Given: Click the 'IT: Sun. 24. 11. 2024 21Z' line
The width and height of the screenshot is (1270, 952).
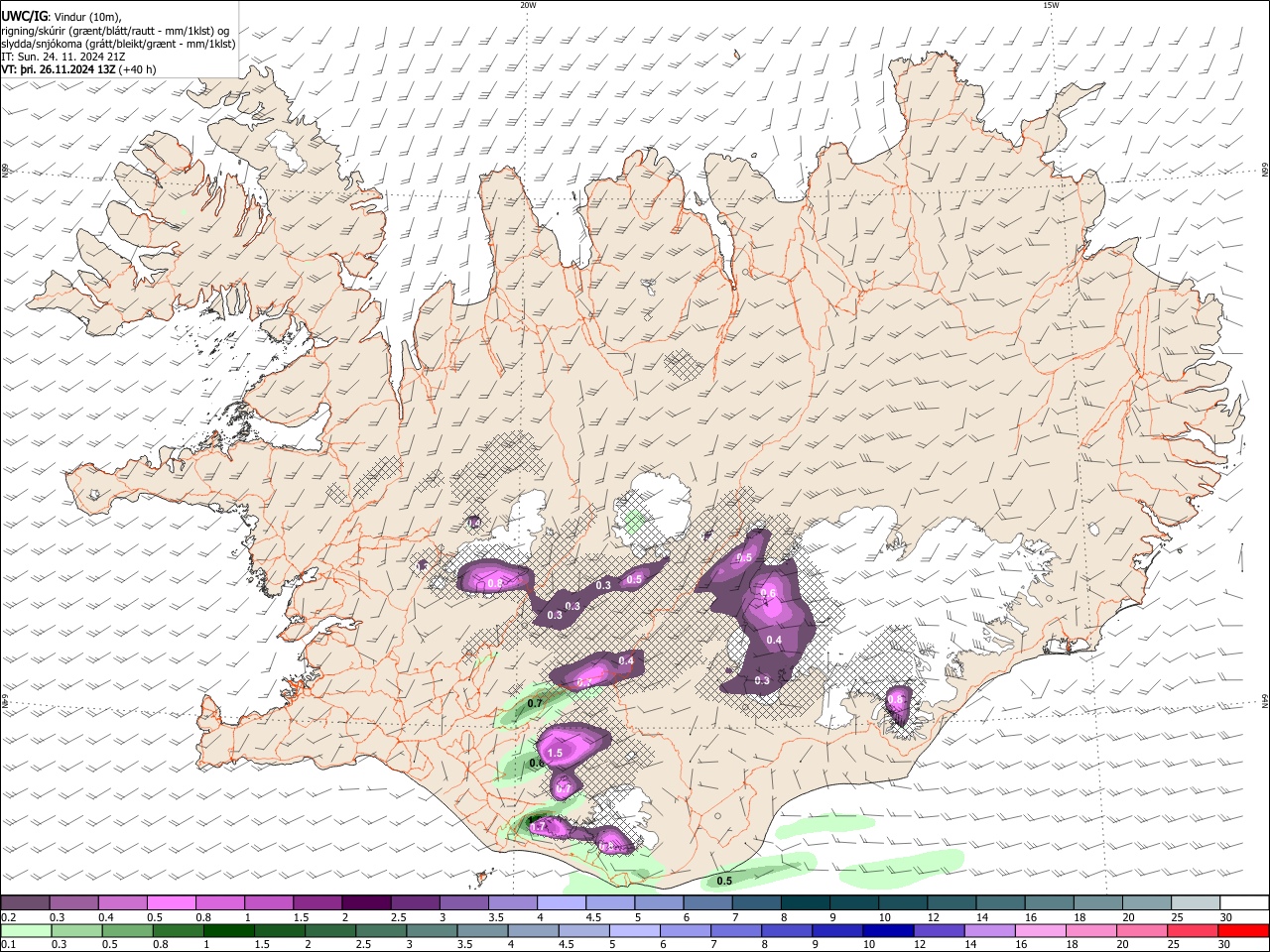Looking at the screenshot, I should point(63,58).
